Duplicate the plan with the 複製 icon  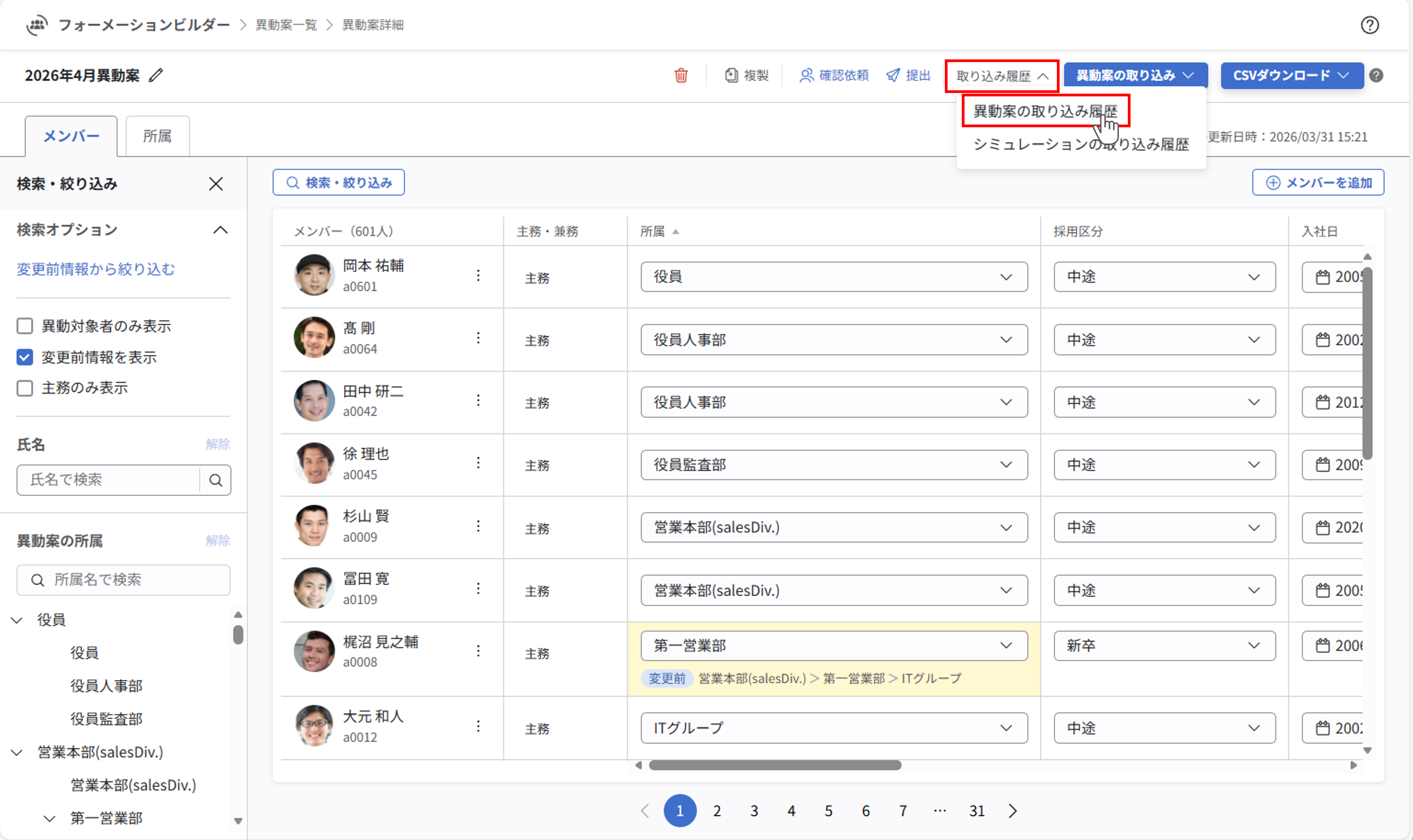point(731,75)
